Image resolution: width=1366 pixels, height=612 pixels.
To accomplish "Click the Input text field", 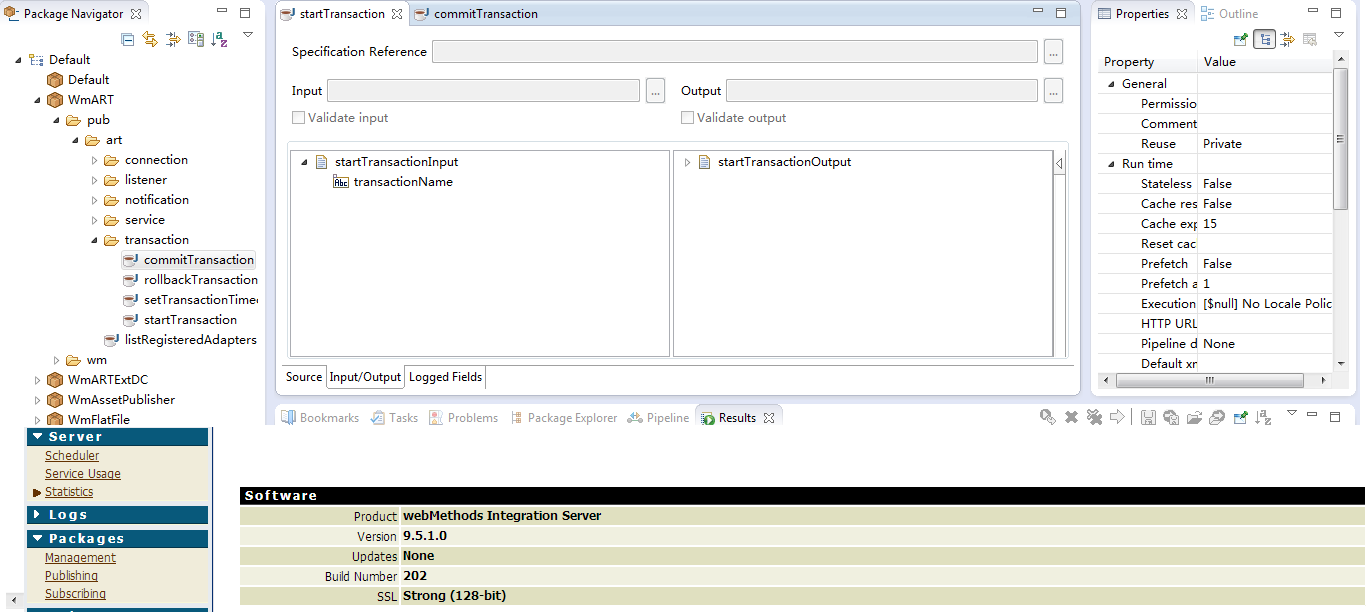I will [483, 91].
